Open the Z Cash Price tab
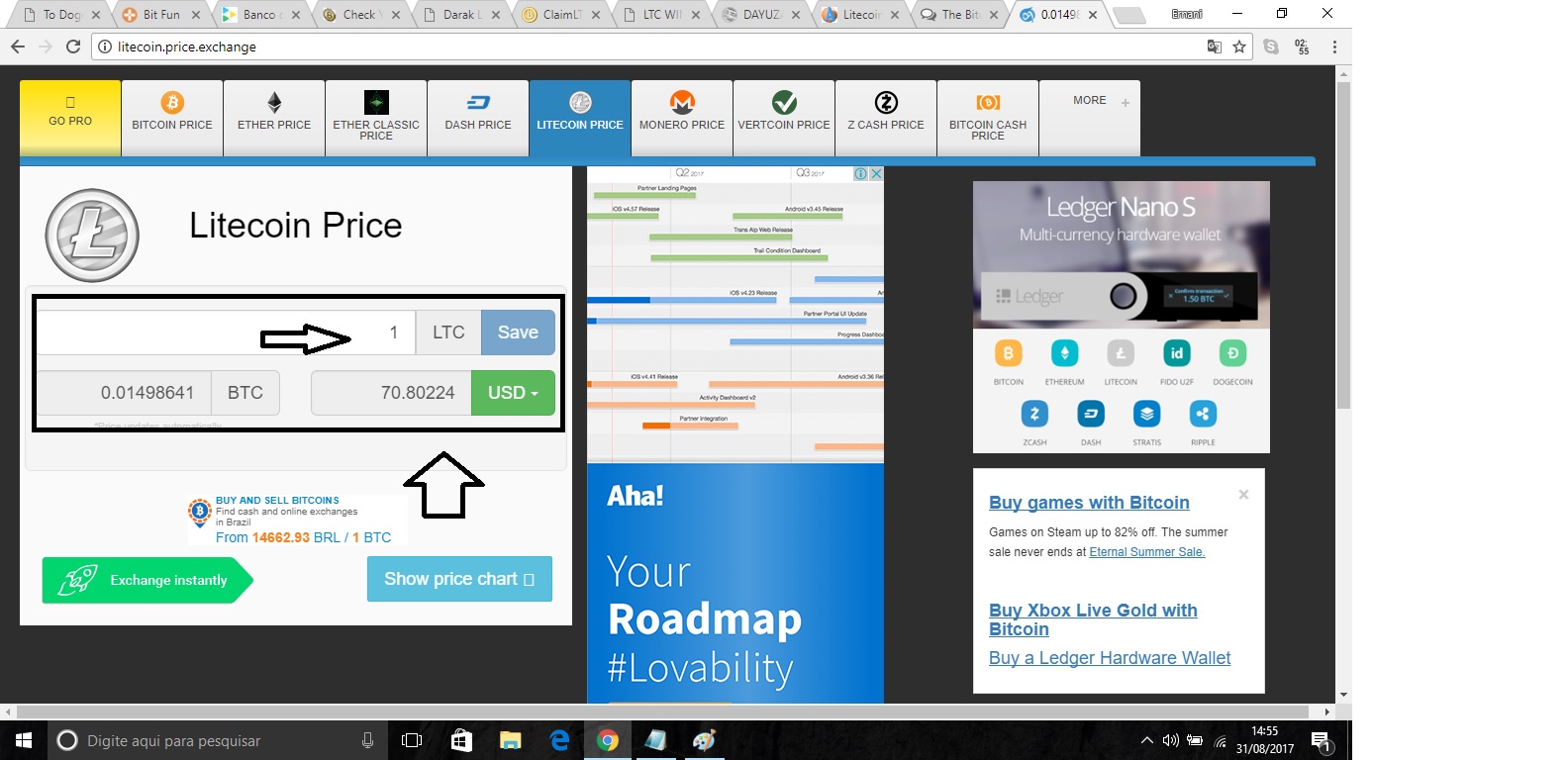This screenshot has height=760, width=1568. 886,118
